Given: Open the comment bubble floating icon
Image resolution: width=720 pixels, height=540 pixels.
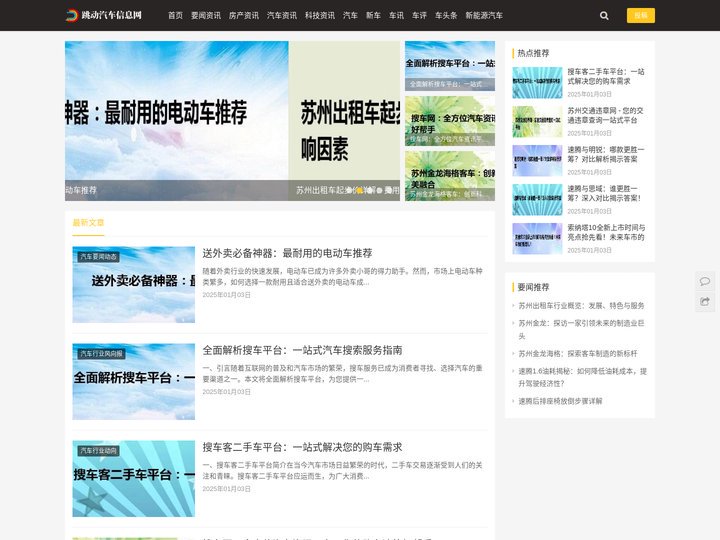Looking at the screenshot, I should pyautogui.click(x=704, y=281).
